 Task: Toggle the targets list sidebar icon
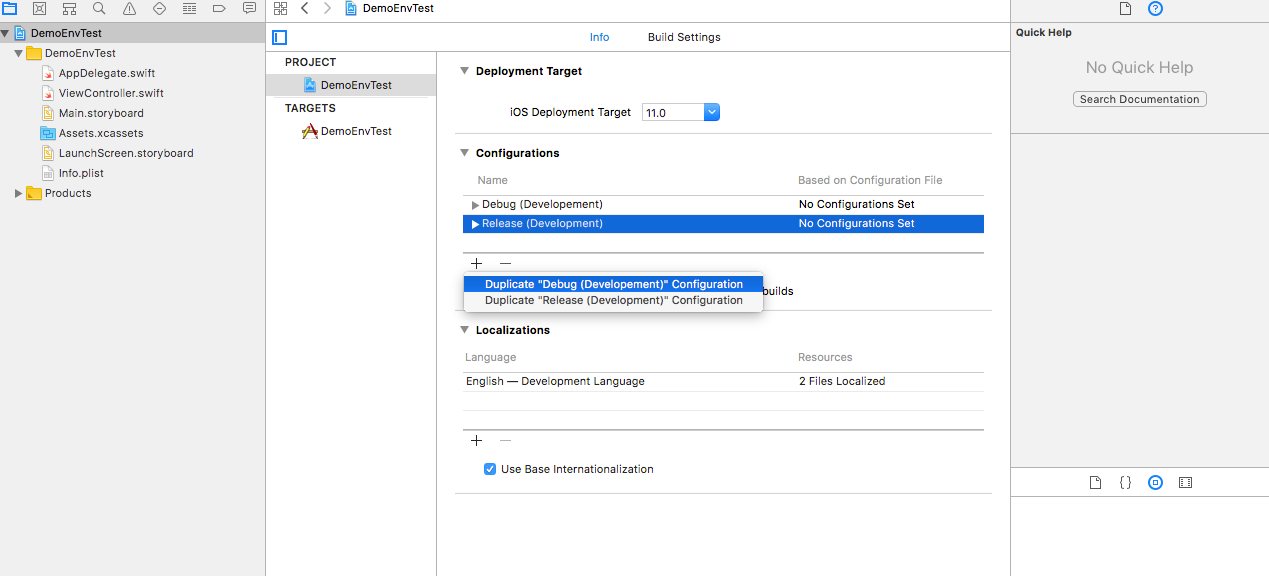280,37
